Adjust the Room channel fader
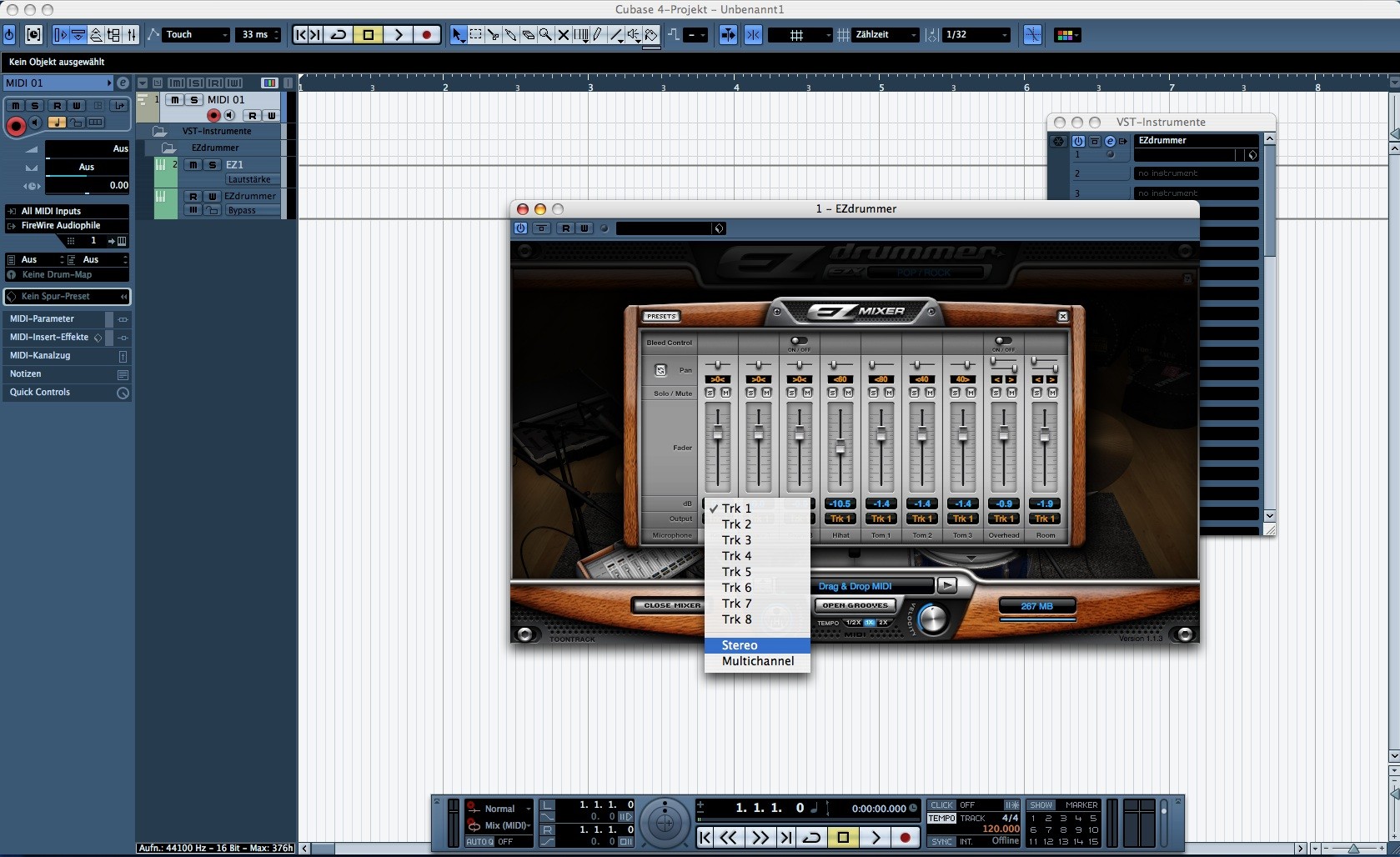This screenshot has height=857, width=1400. click(1045, 436)
